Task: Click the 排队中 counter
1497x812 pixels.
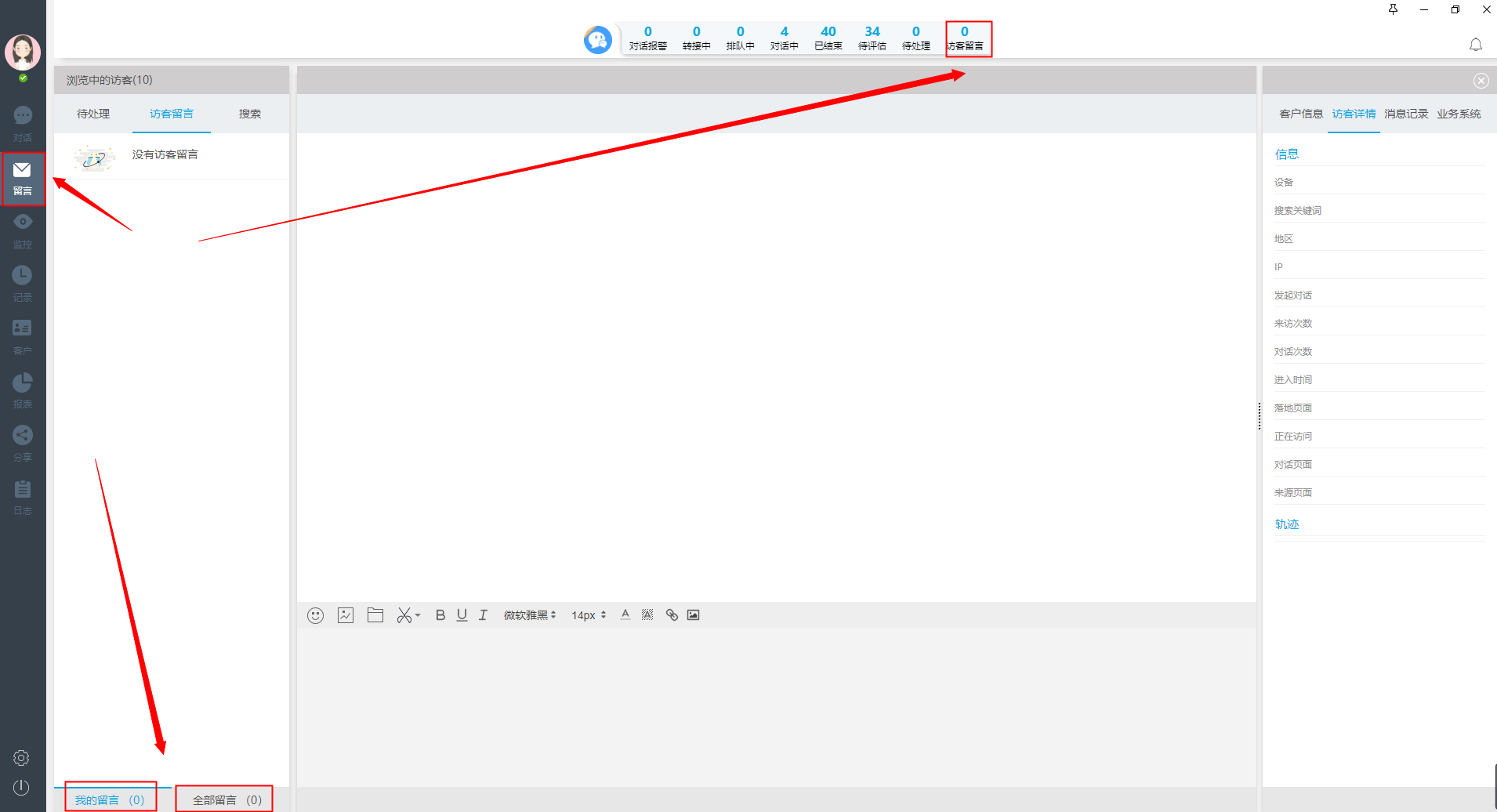Action: 741,38
